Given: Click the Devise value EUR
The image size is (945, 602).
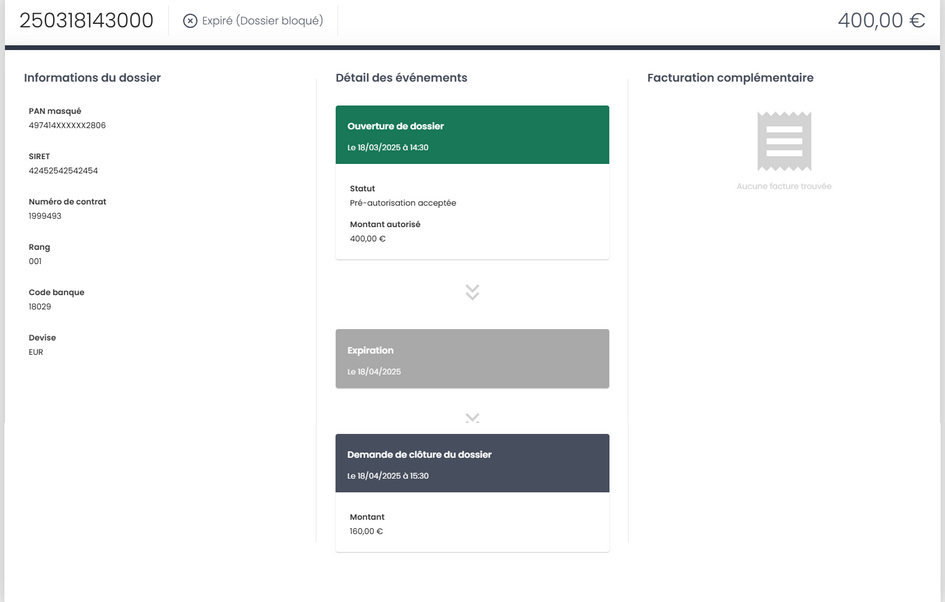Looking at the screenshot, I should (36, 352).
